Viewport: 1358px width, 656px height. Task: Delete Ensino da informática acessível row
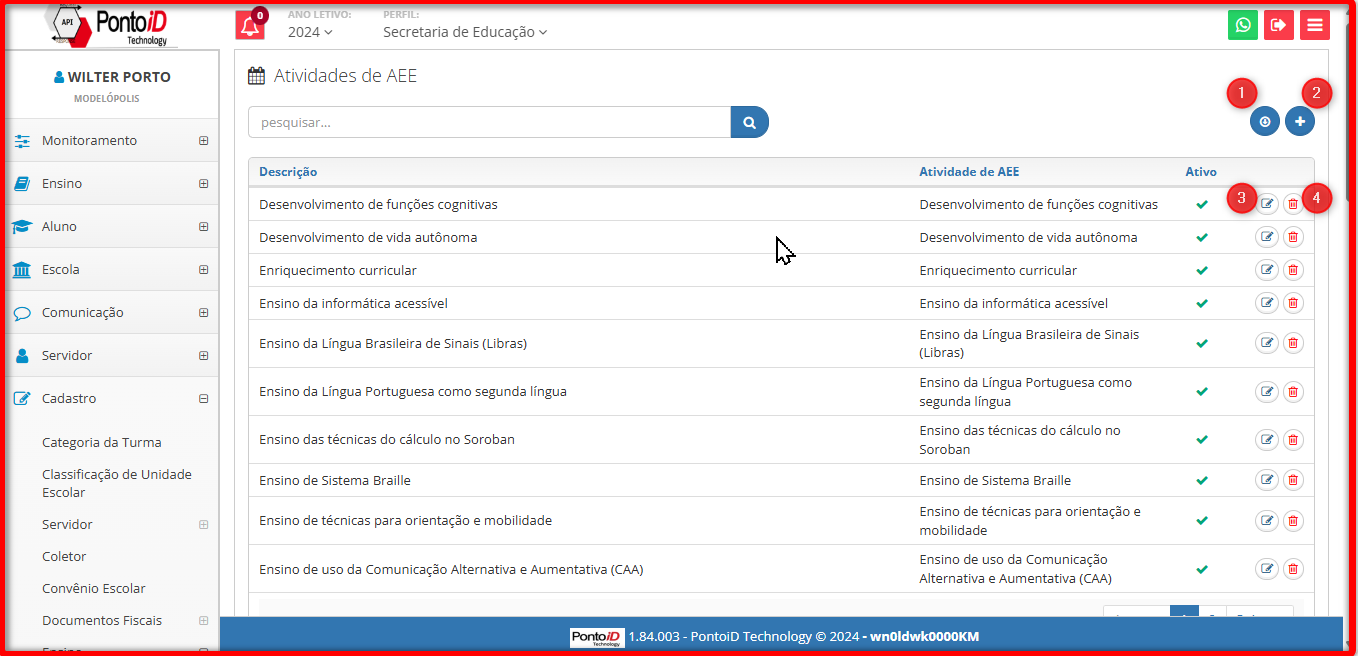pos(1293,303)
